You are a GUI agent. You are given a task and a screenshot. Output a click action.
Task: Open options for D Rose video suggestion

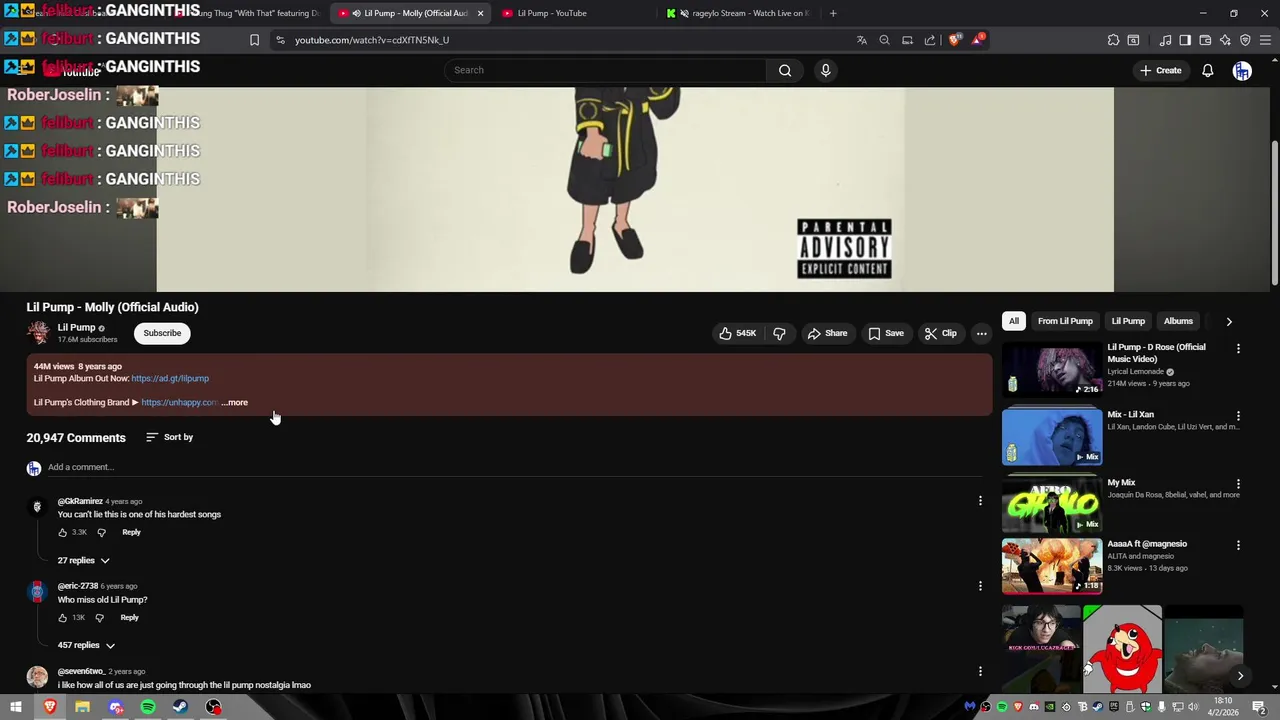1238,349
